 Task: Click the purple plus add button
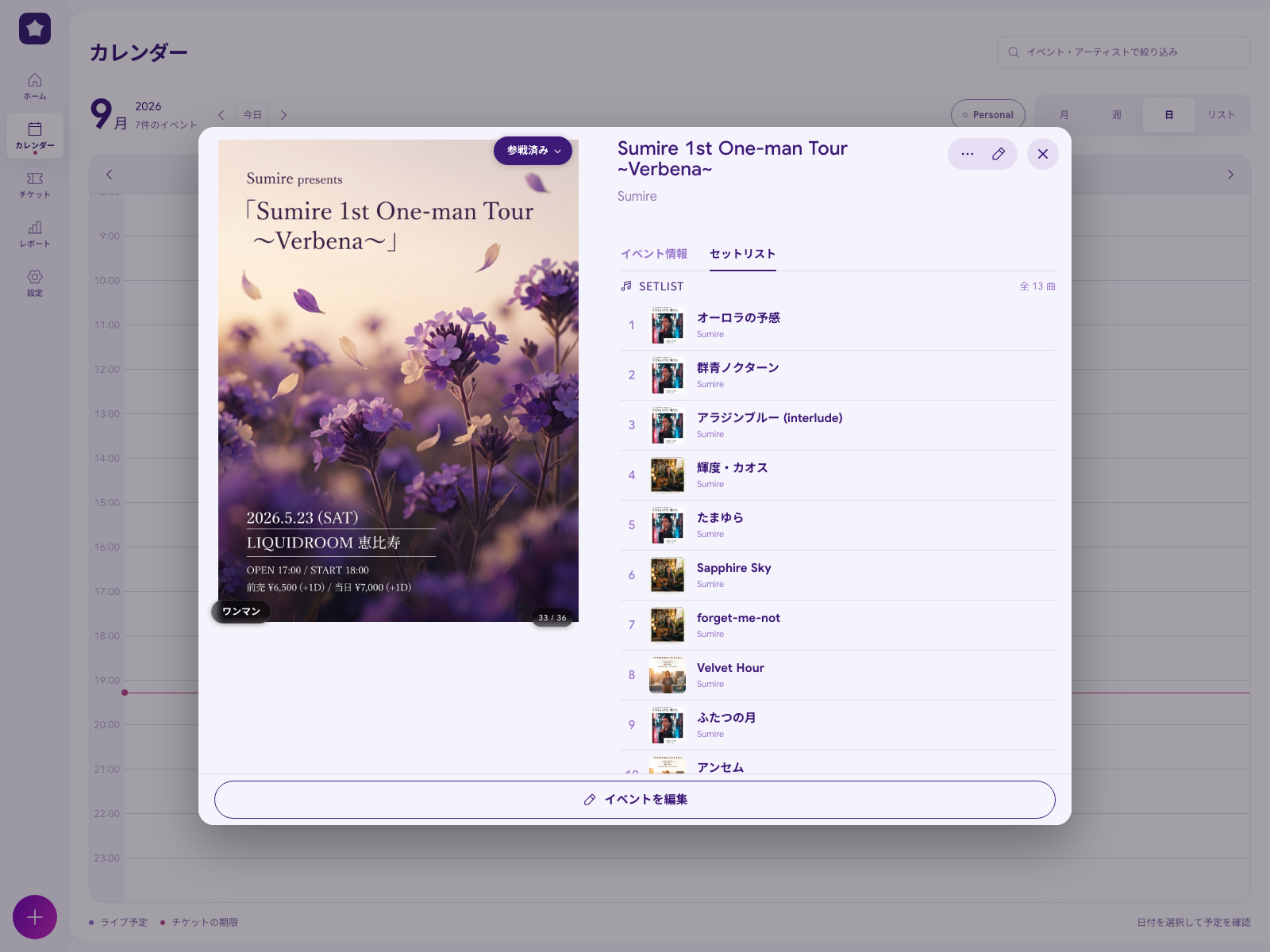pyautogui.click(x=35, y=917)
